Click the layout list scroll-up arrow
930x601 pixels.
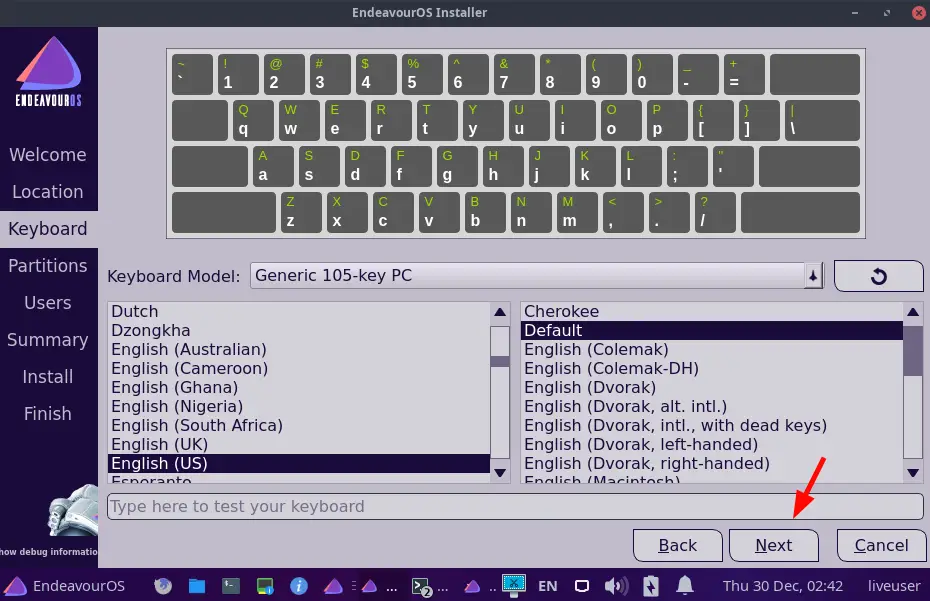(500, 312)
